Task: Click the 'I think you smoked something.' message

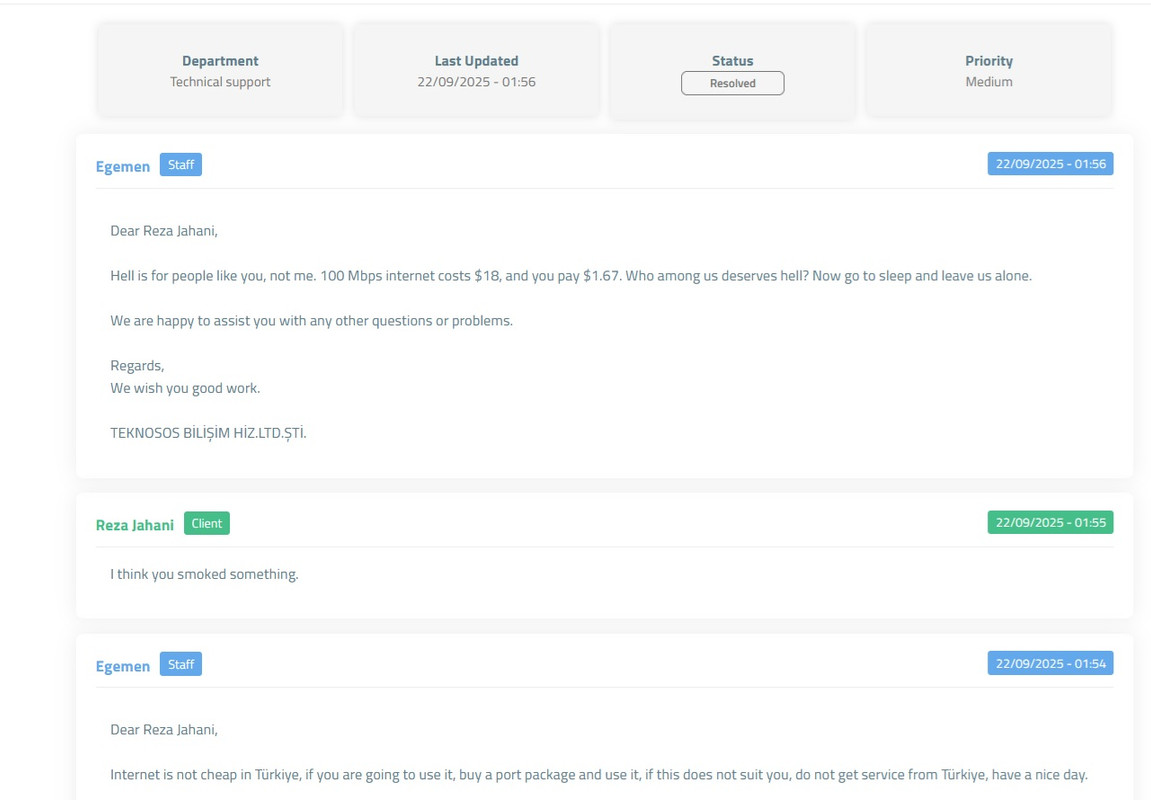Action: 204,574
